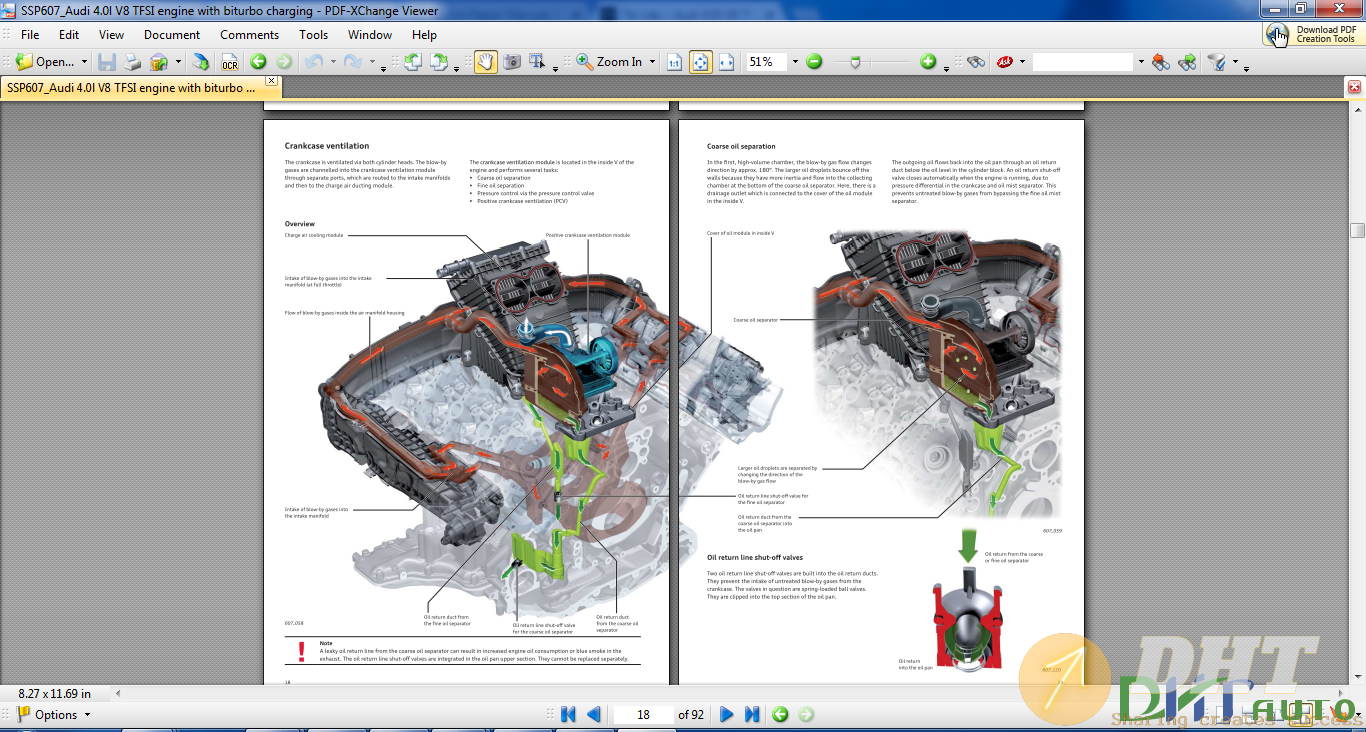This screenshot has height=732, width=1366.
Task: Open the File menu
Action: pos(30,34)
